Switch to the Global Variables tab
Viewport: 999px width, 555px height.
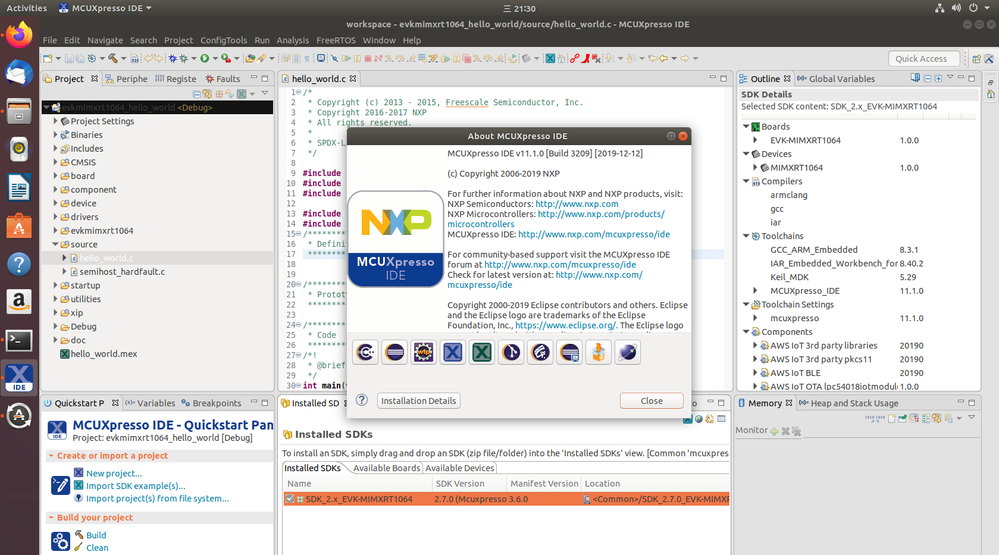point(836,79)
